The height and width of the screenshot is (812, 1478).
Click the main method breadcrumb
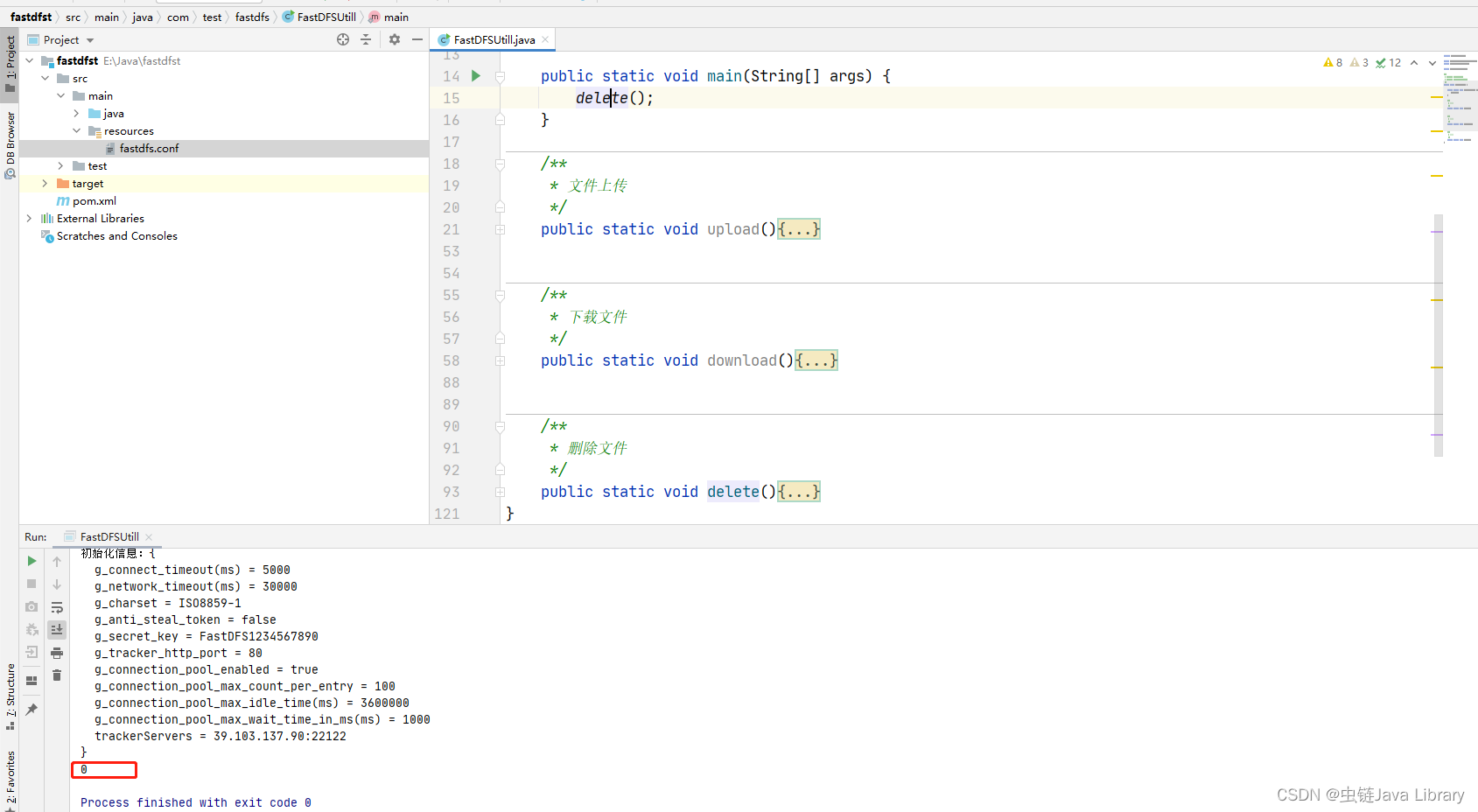(389, 17)
